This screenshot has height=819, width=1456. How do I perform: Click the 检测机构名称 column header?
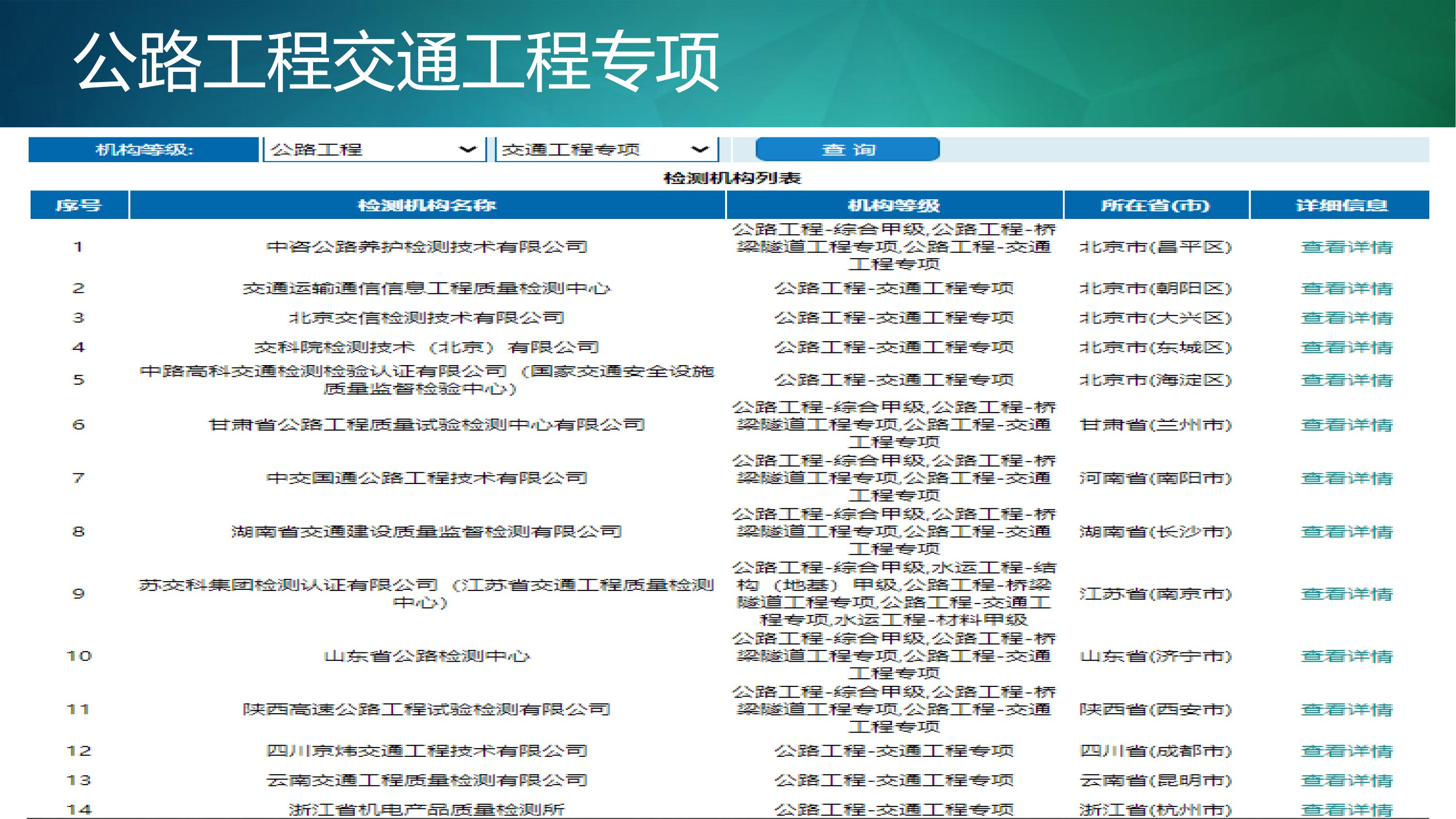[427, 204]
